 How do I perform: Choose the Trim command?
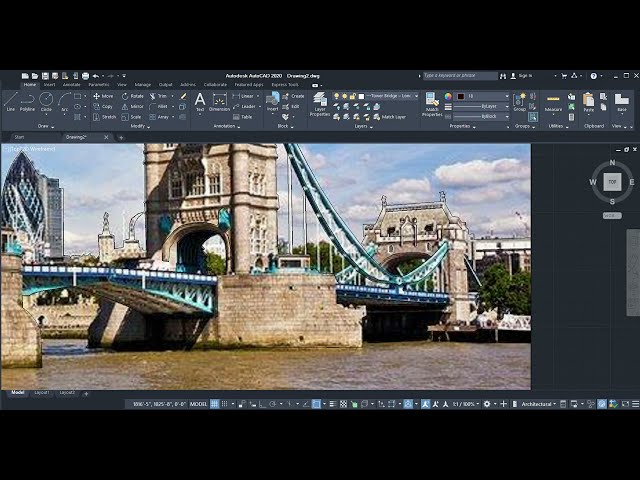click(x=158, y=96)
